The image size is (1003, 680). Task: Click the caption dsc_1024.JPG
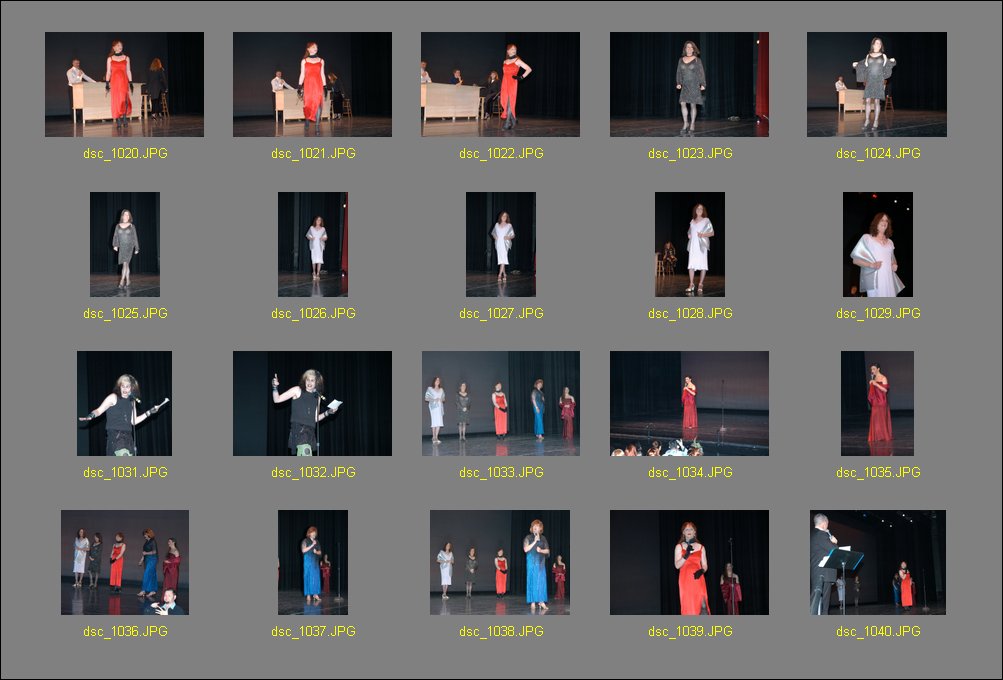[878, 154]
